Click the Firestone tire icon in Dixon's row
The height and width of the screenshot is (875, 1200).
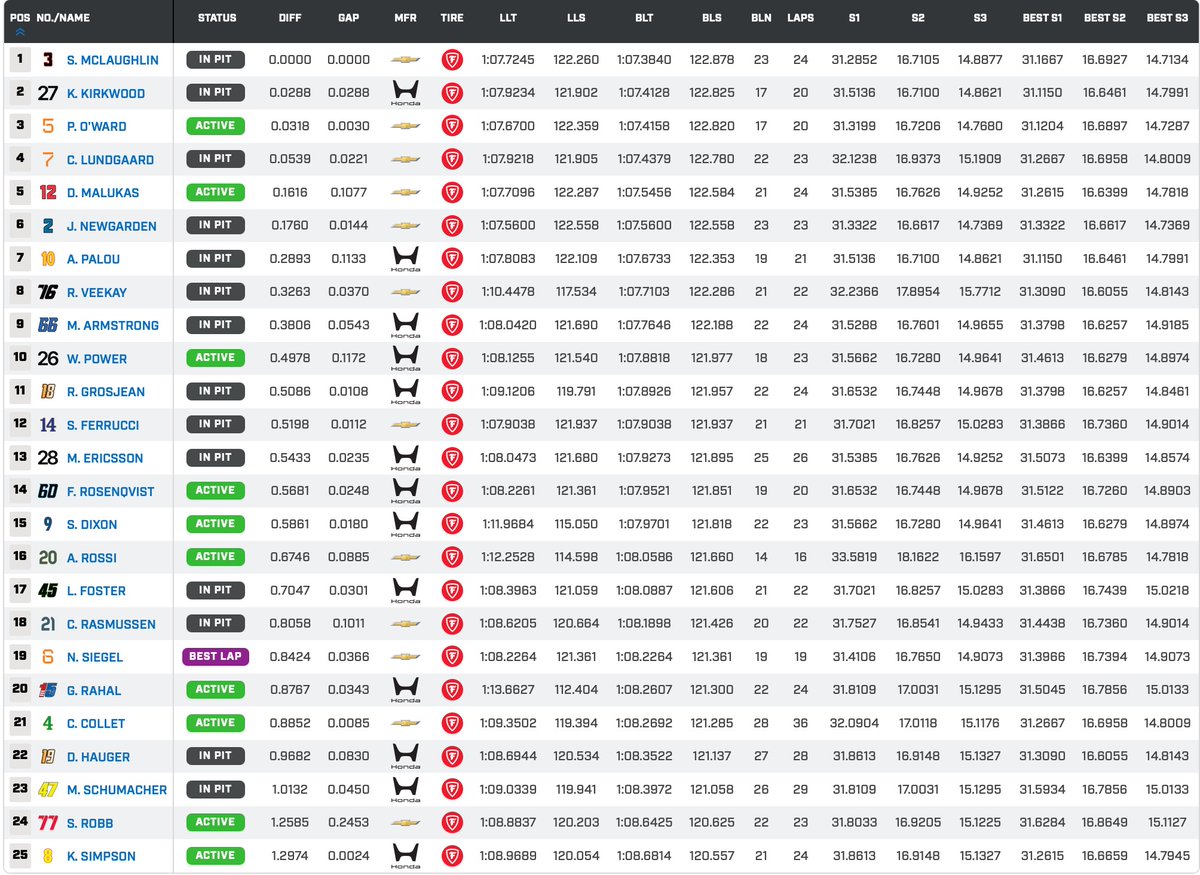452,524
